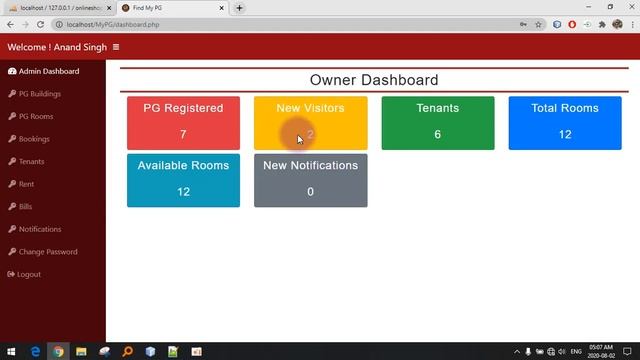Click the dashboard gauge icon in sidebar
This screenshot has height=360, width=640.
click(x=12, y=71)
